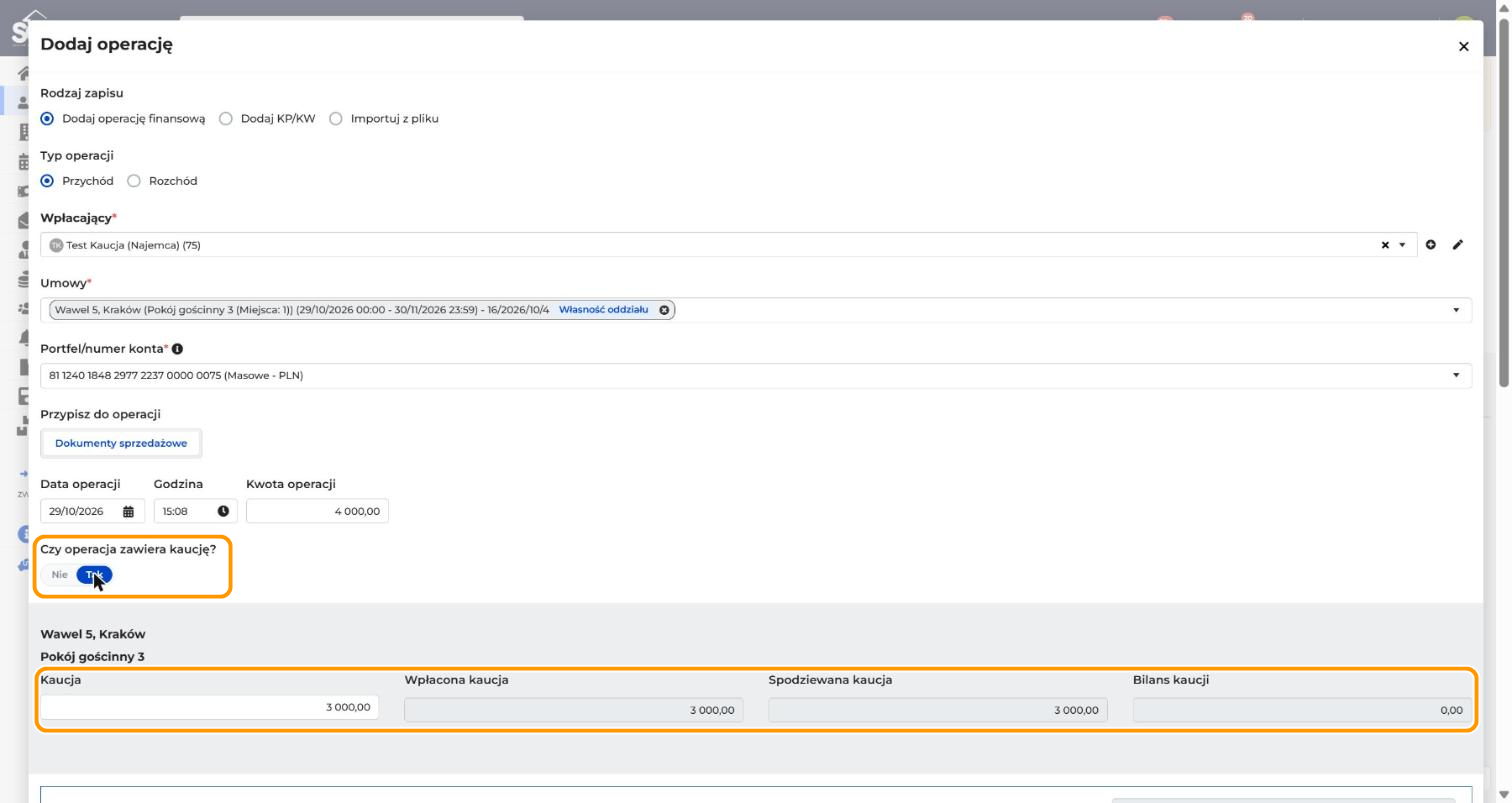The height and width of the screenshot is (803, 1512).
Task: Open the Portfel/numer konta dropdown
Action: [x=1456, y=375]
